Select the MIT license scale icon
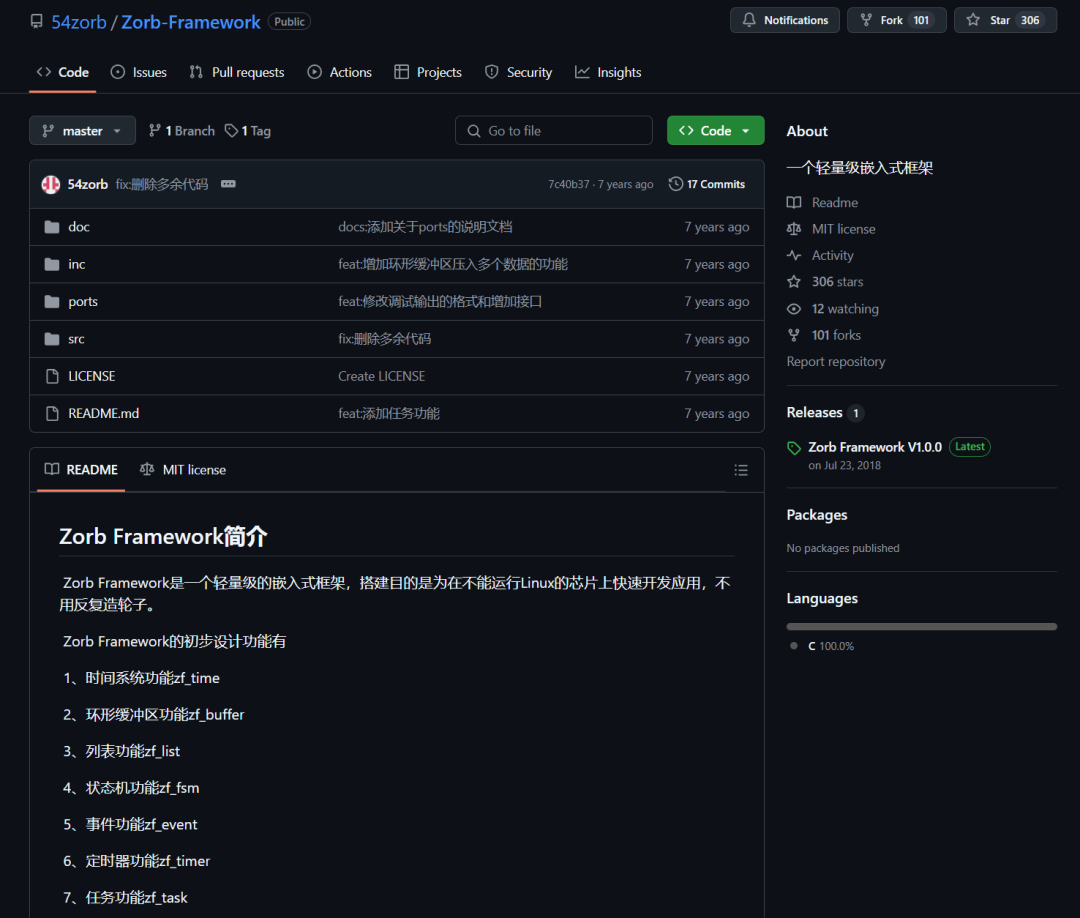 click(146, 469)
